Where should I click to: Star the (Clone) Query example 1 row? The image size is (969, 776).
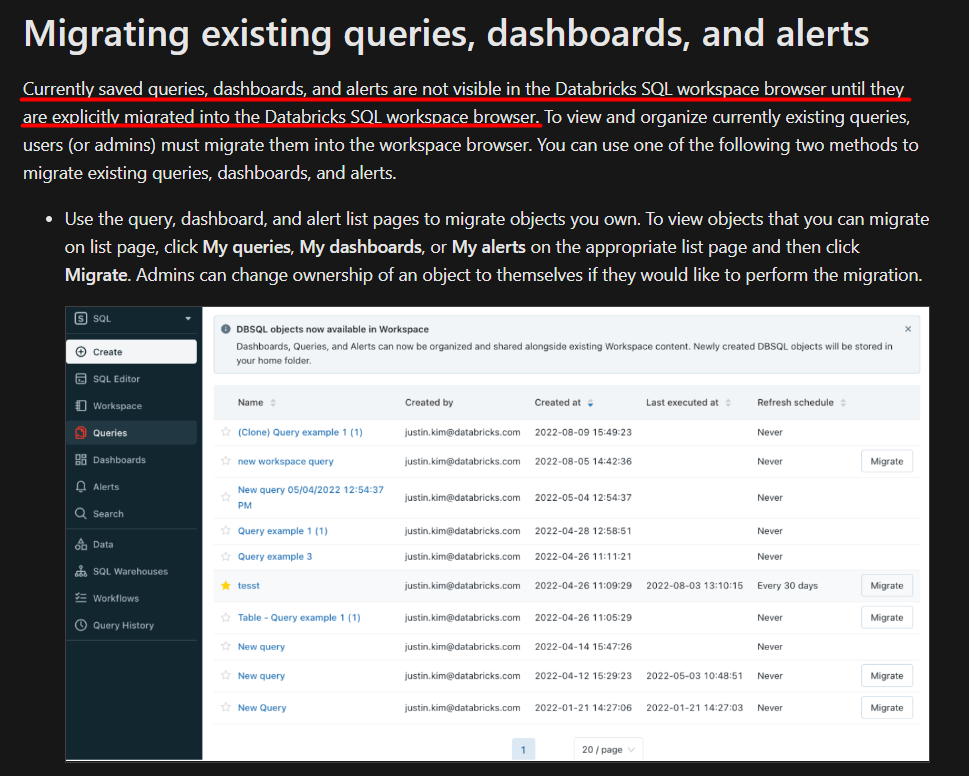(226, 431)
